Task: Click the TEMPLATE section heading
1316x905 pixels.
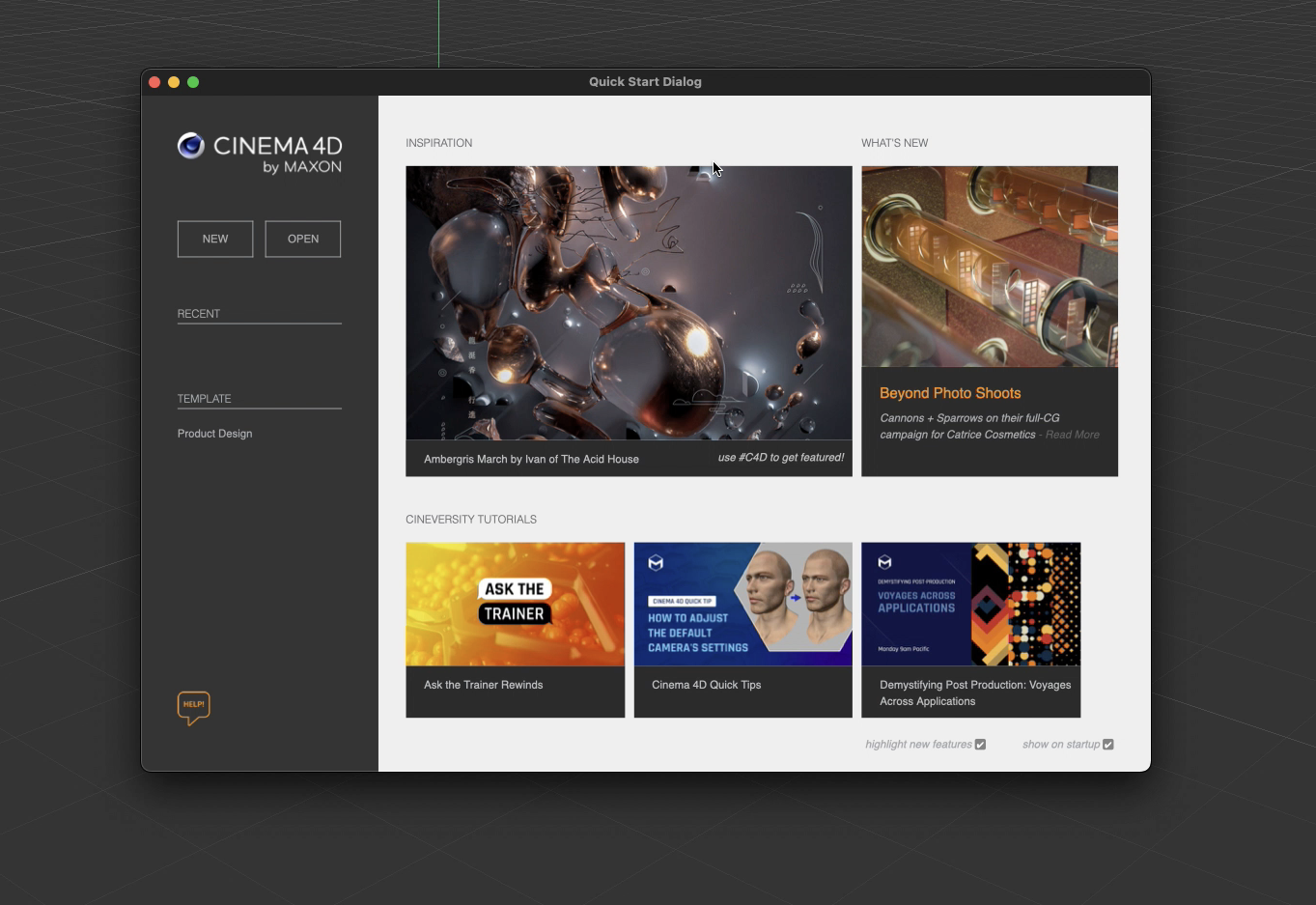Action: pos(204,399)
